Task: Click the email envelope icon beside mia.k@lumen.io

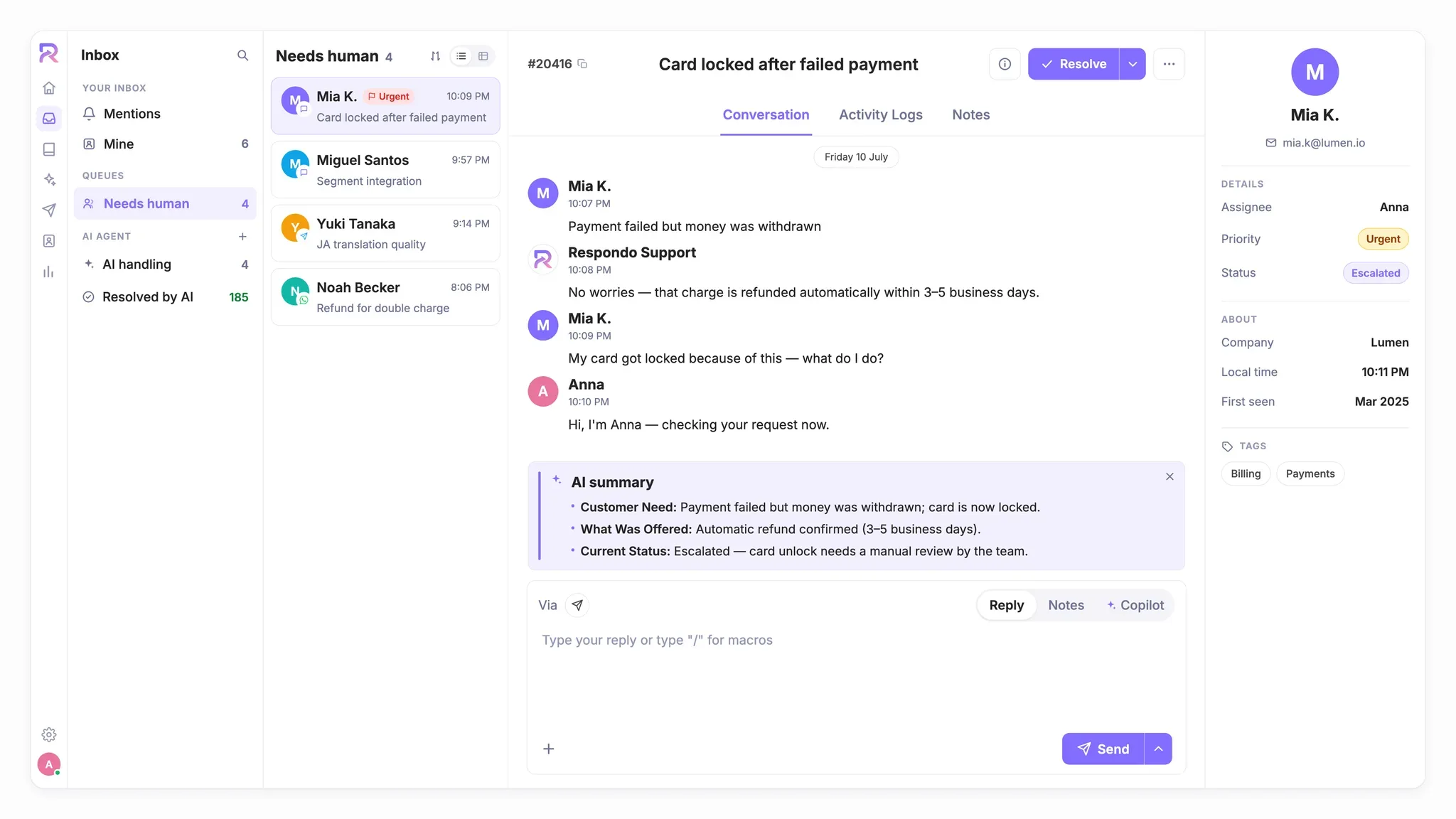Action: [x=1271, y=143]
